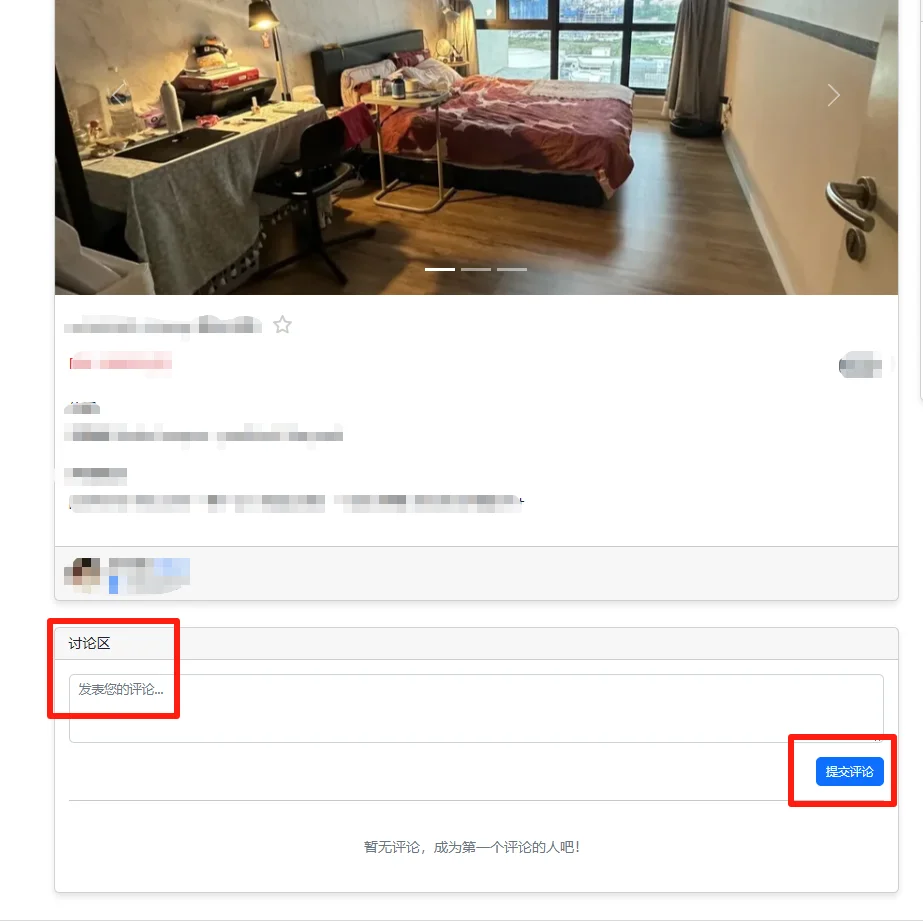Click the red blurred price tag
Viewport: 923px width, 921px height.
(x=121, y=362)
